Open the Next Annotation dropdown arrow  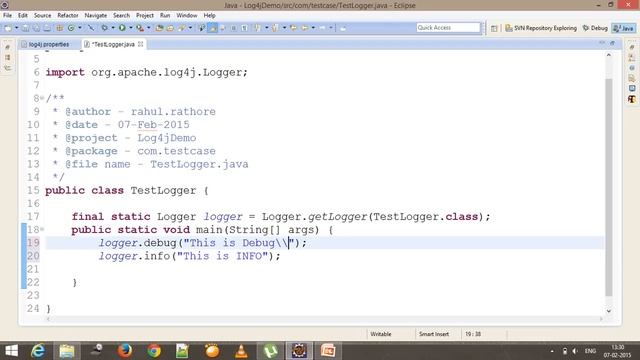[267, 28]
